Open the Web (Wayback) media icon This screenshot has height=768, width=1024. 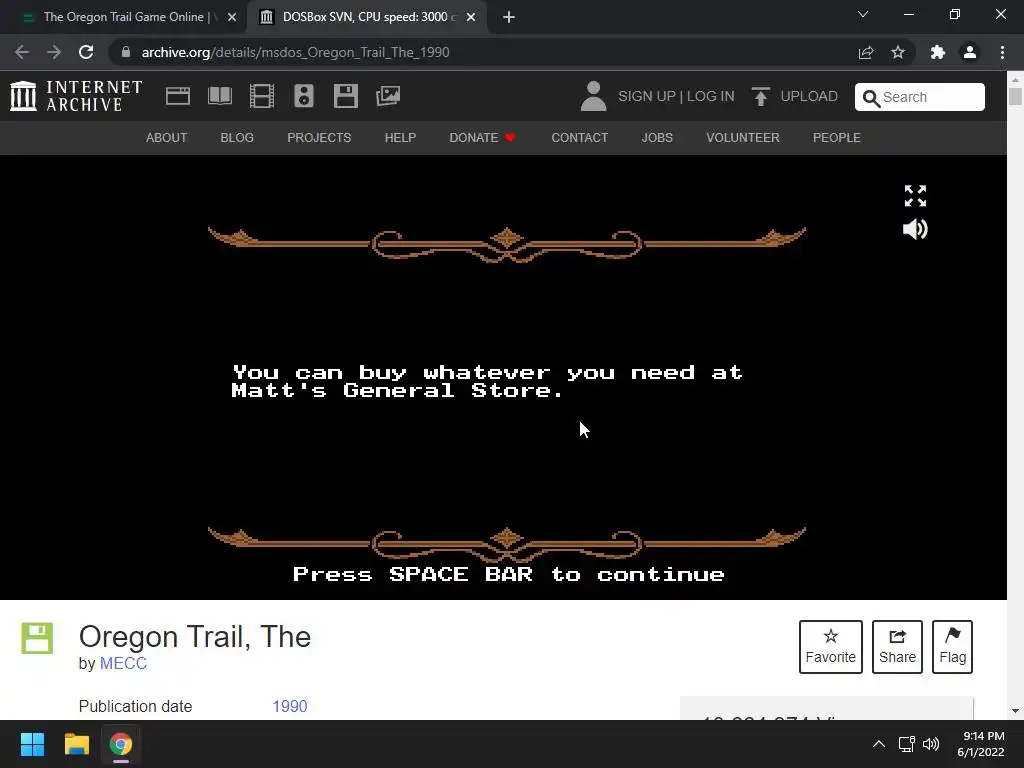tap(178, 96)
